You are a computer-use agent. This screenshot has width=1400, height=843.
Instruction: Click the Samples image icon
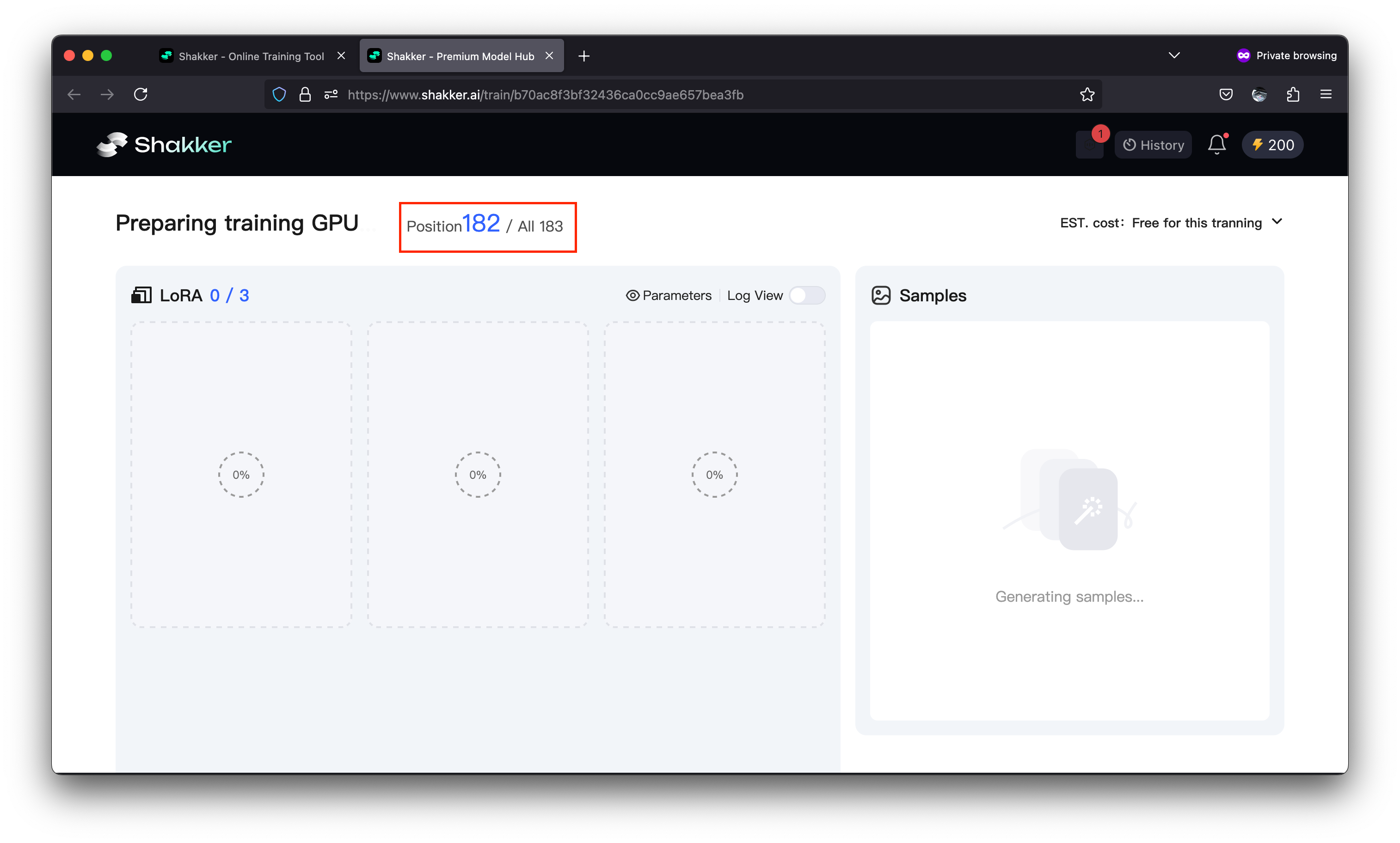coord(881,295)
